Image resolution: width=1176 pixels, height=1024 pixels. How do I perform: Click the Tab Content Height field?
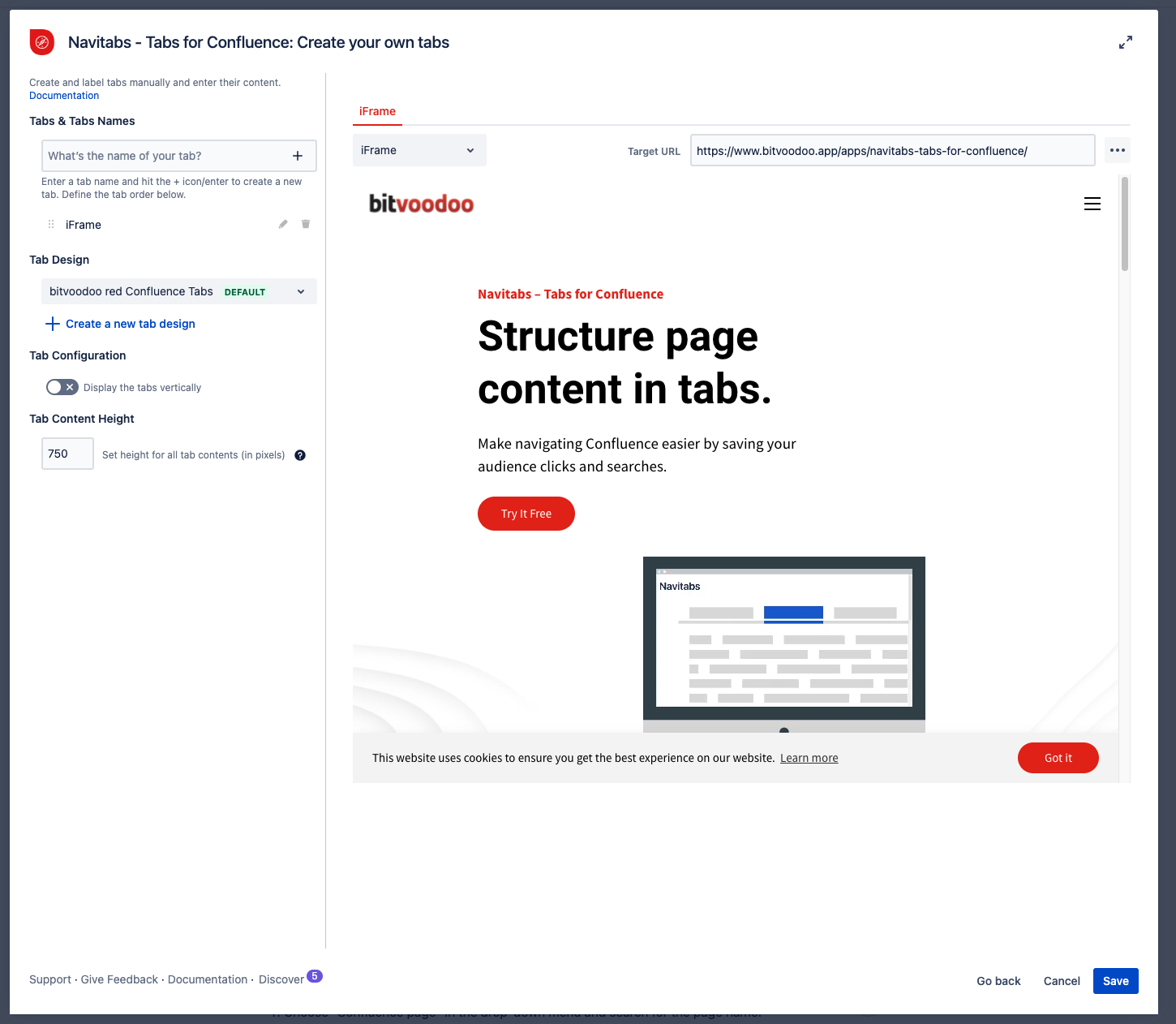coord(67,454)
